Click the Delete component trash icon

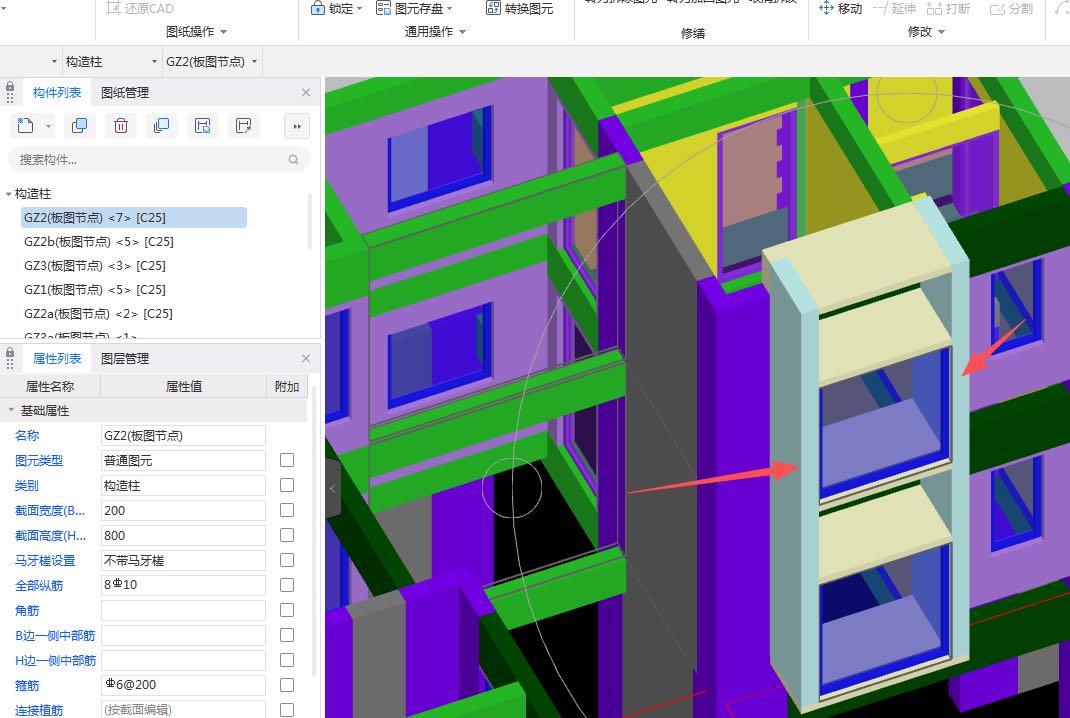click(x=121, y=126)
